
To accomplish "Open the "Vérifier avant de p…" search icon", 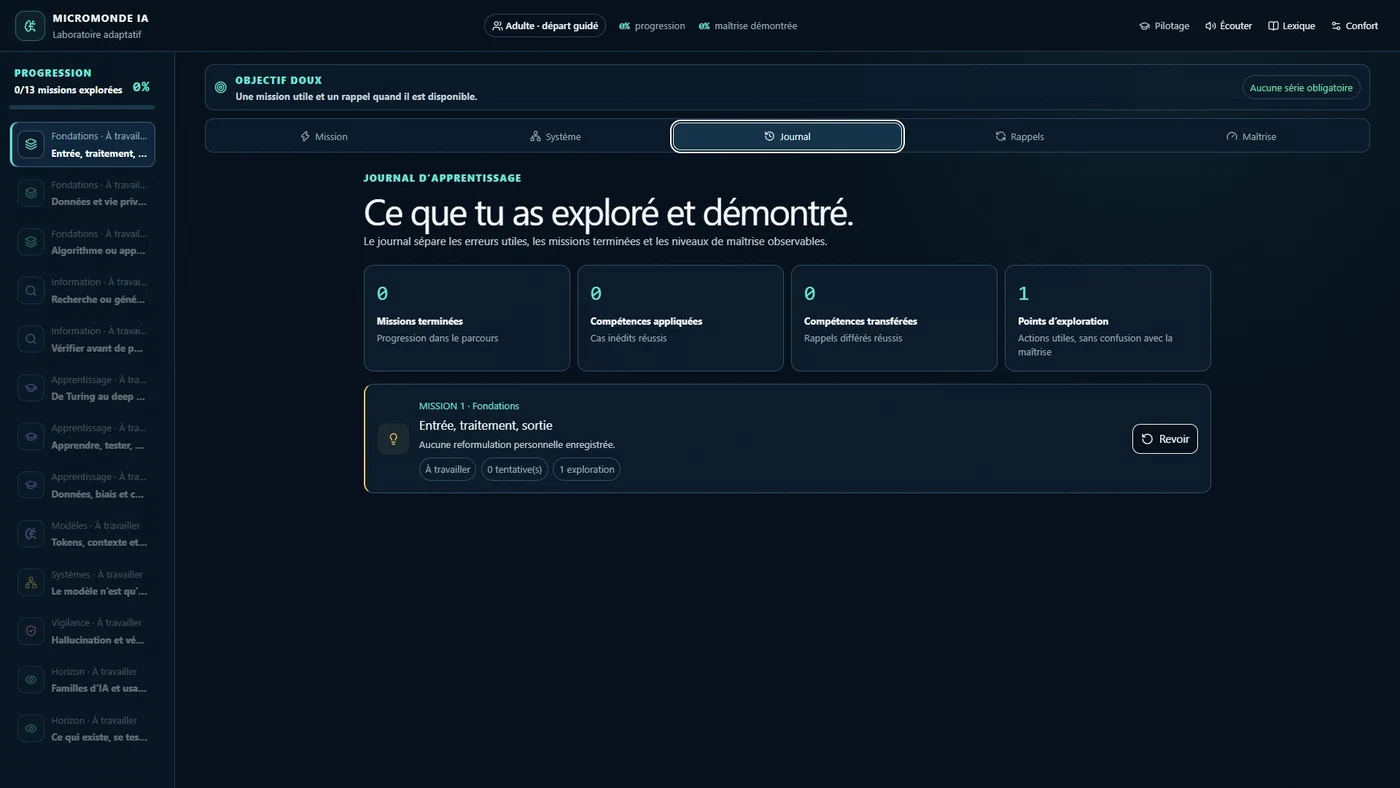I will click(x=31, y=339).
